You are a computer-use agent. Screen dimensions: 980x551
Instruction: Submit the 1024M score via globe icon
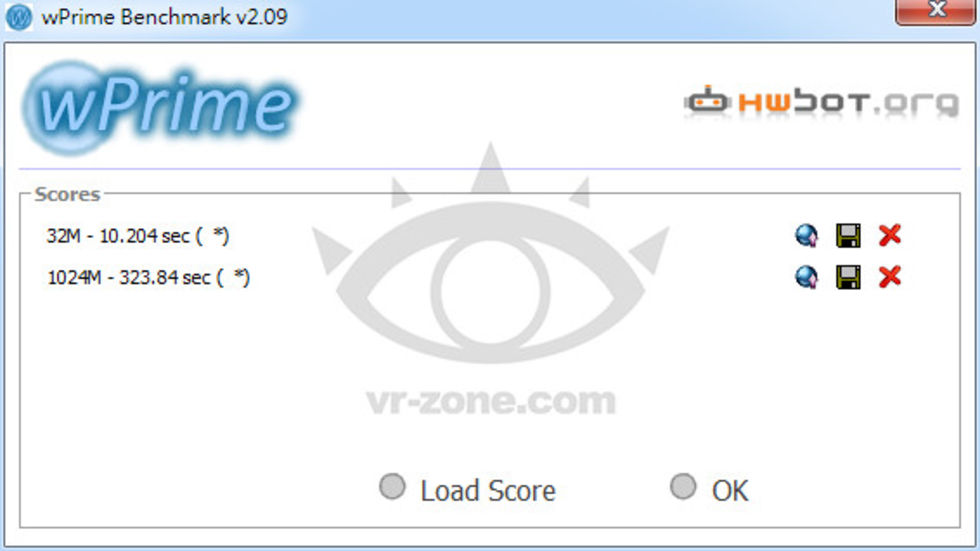pyautogui.click(x=806, y=277)
